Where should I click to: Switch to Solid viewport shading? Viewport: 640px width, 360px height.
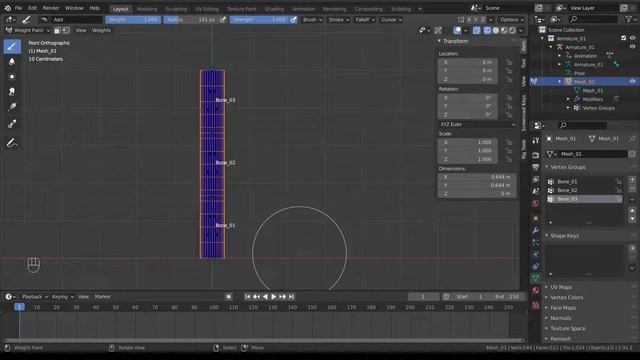[496, 30]
